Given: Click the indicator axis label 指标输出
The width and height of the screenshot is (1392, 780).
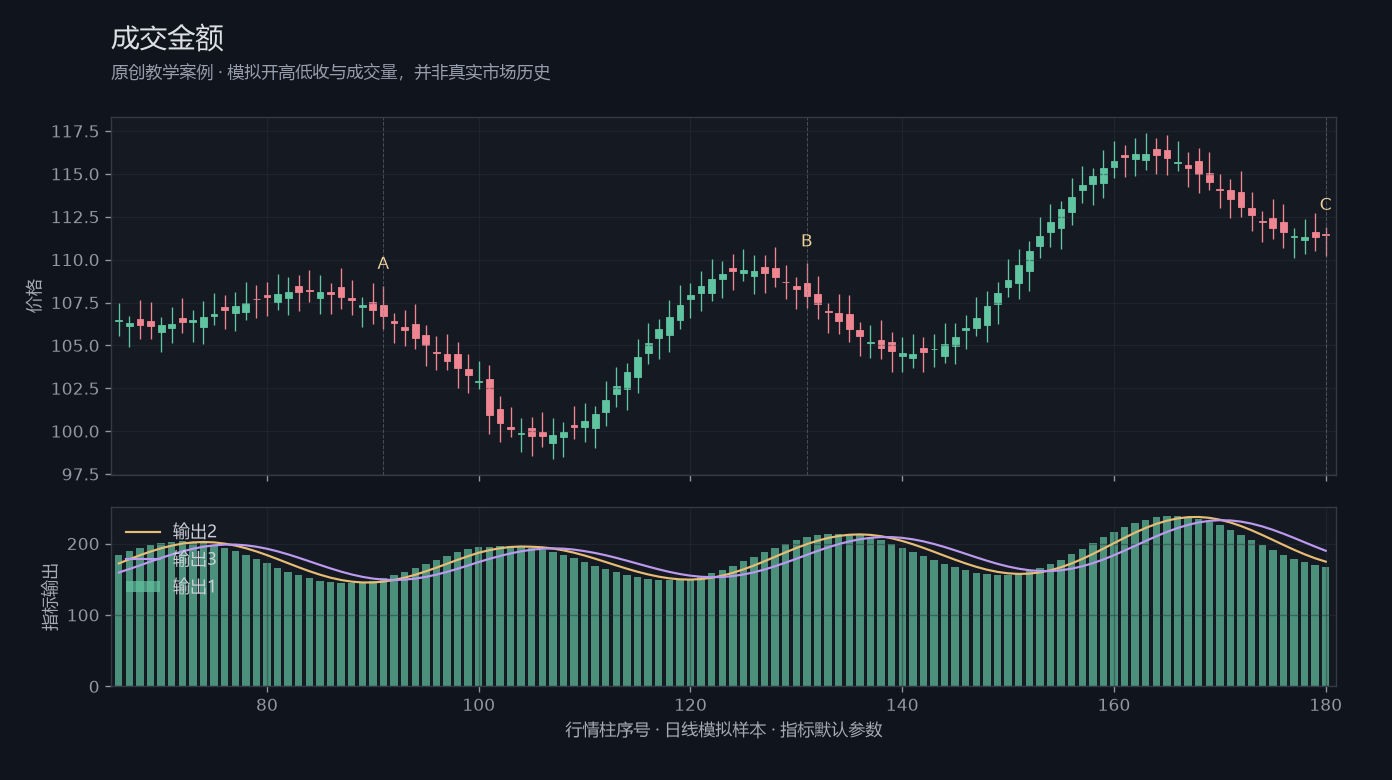Looking at the screenshot, I should (x=51, y=597).
